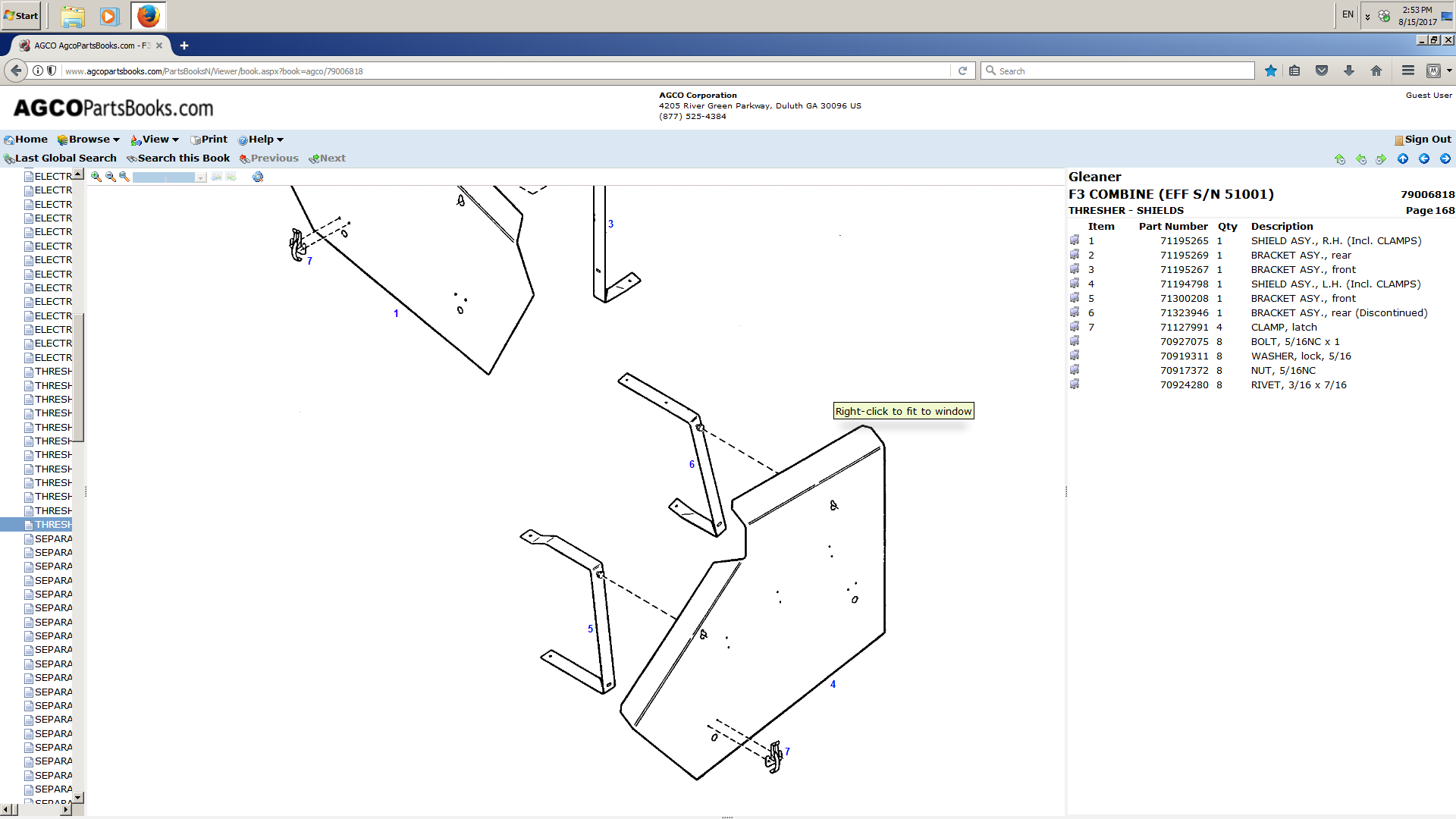Screen dimensions: 1456x819
Task: Click NUT, 5/16NC description
Action: point(1283,371)
